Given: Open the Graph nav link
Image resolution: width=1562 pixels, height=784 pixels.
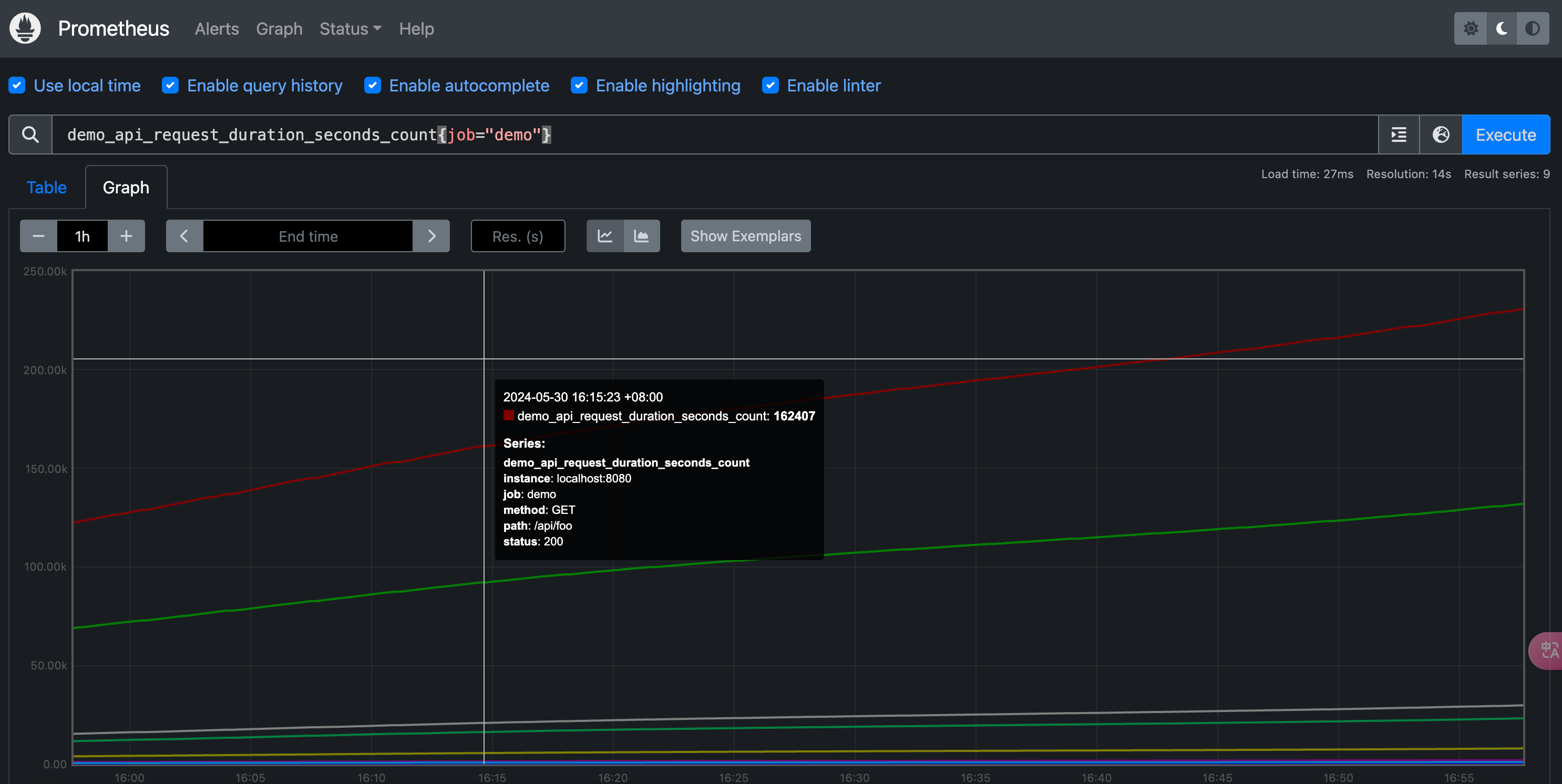Looking at the screenshot, I should point(279,28).
